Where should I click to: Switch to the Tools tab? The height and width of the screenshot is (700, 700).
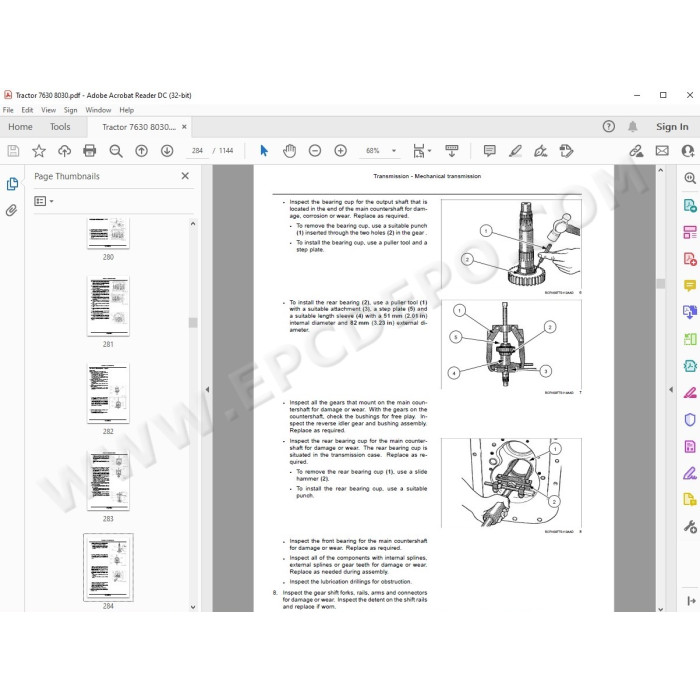(x=60, y=127)
